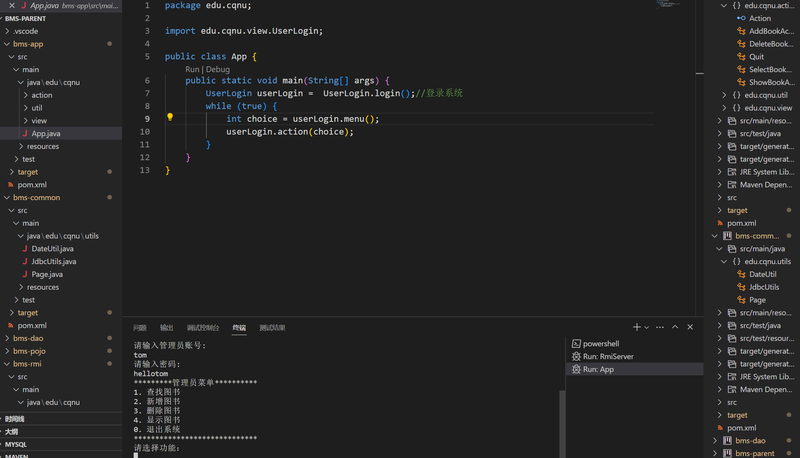This screenshot has width=800, height=458.
Task: Click the debug icon of Run: App
Action: (x=576, y=369)
